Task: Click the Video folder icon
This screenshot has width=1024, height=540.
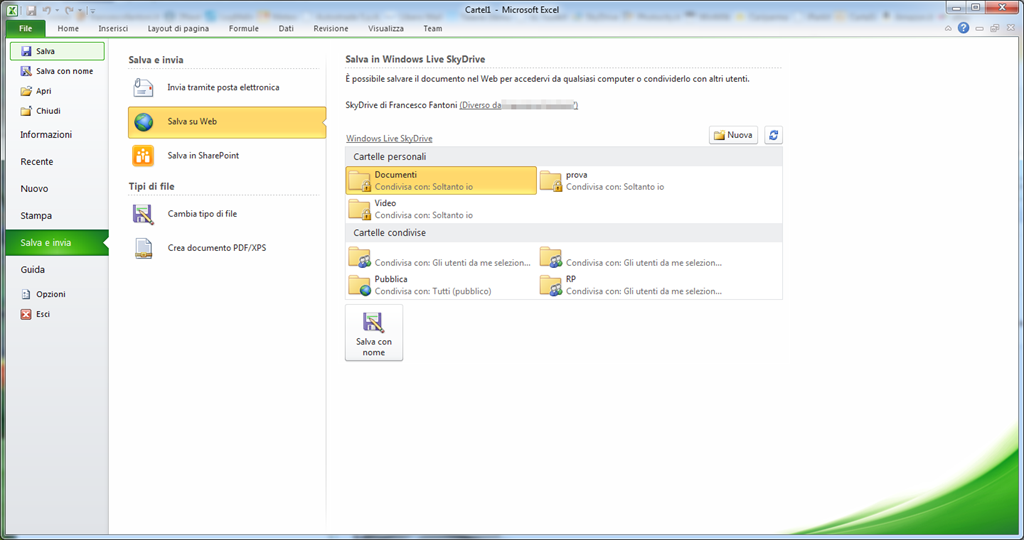Action: pyautogui.click(x=360, y=209)
